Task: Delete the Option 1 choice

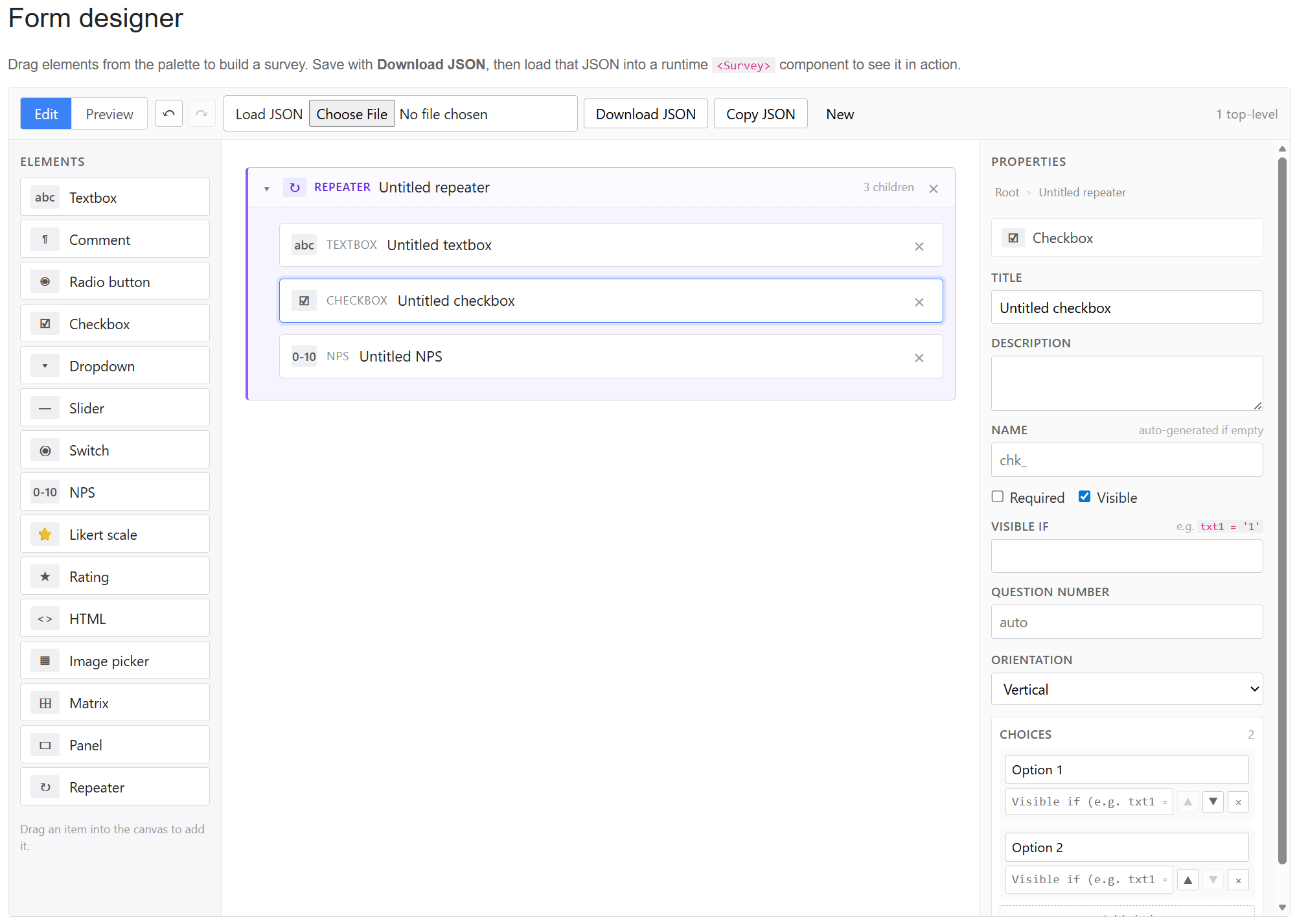Action: pos(1238,802)
